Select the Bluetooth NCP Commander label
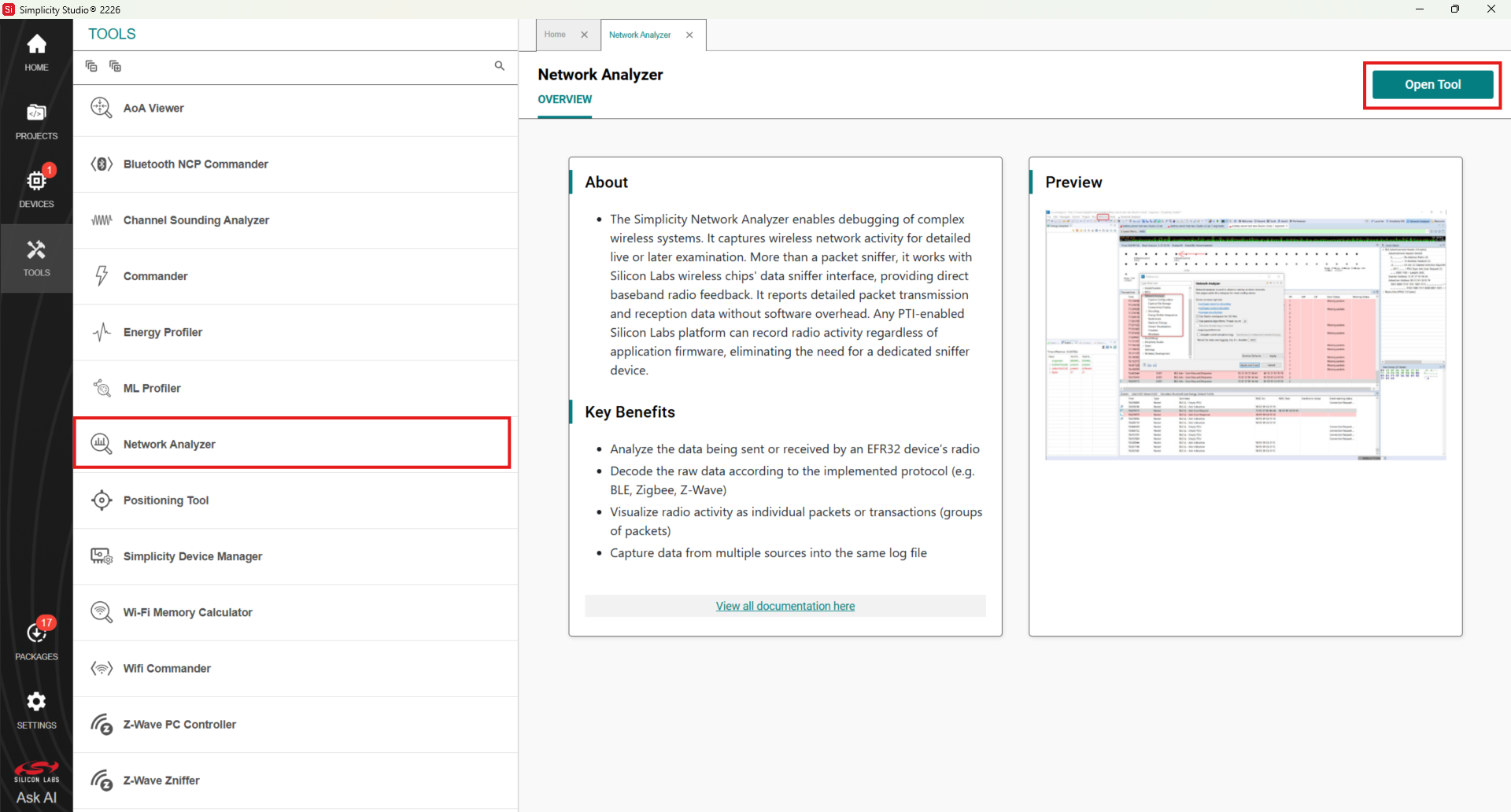 (x=195, y=164)
